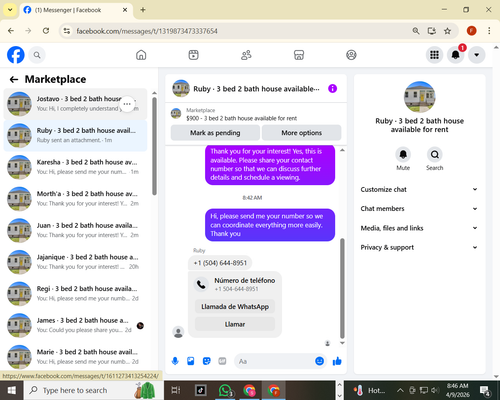
Task: Open the Regi conversation
Action: tap(75, 294)
